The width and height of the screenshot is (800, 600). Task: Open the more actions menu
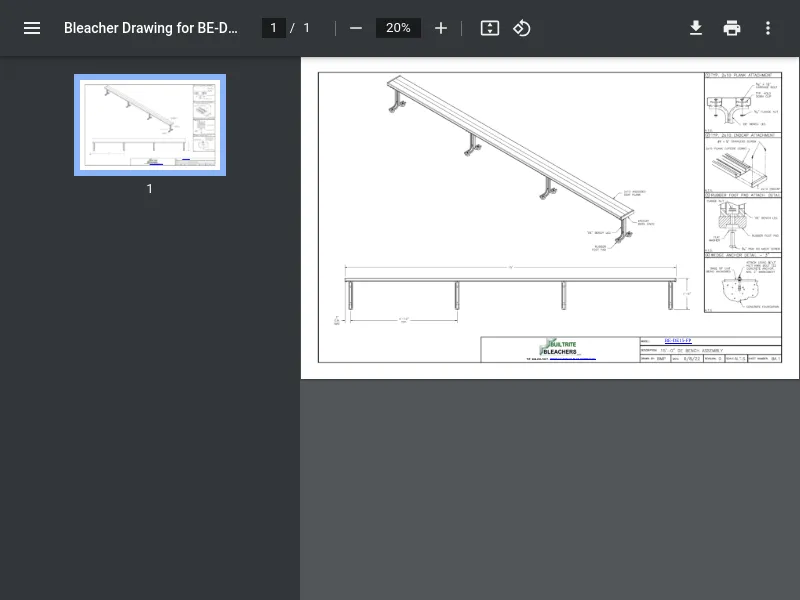(x=768, y=28)
